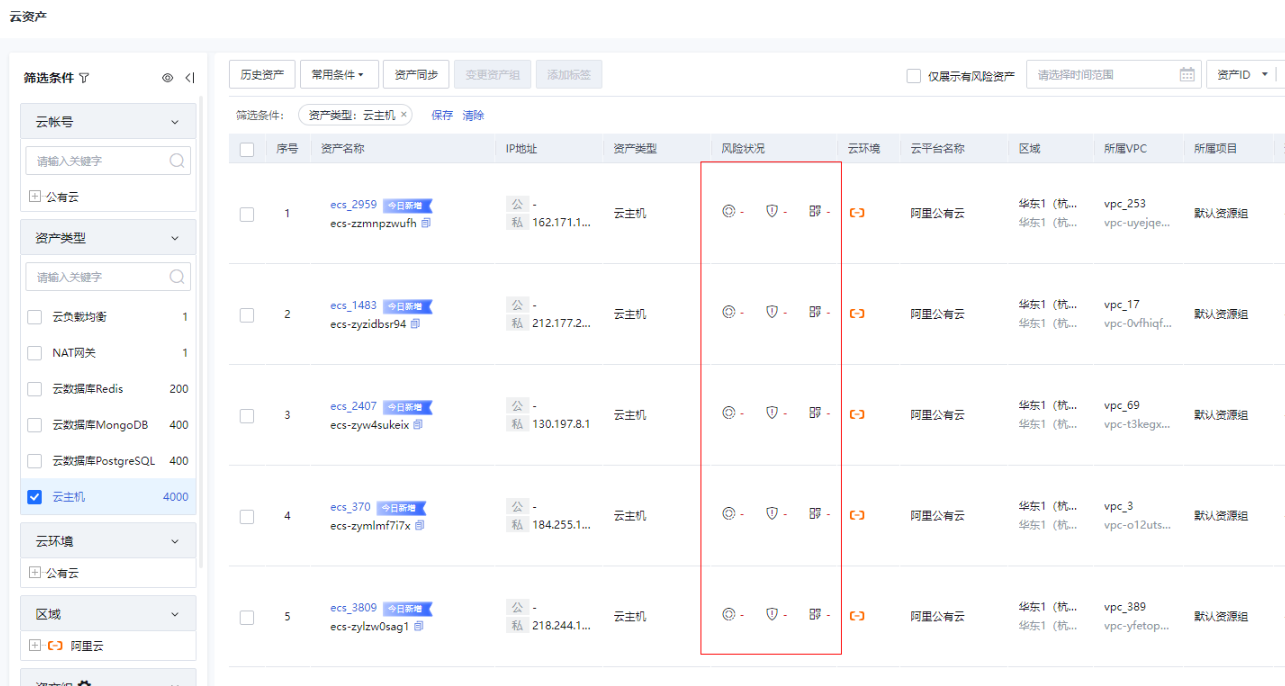This screenshot has width=1285, height=686.
Task: Click the eye icon beside 筛选条件
Action: (167, 78)
